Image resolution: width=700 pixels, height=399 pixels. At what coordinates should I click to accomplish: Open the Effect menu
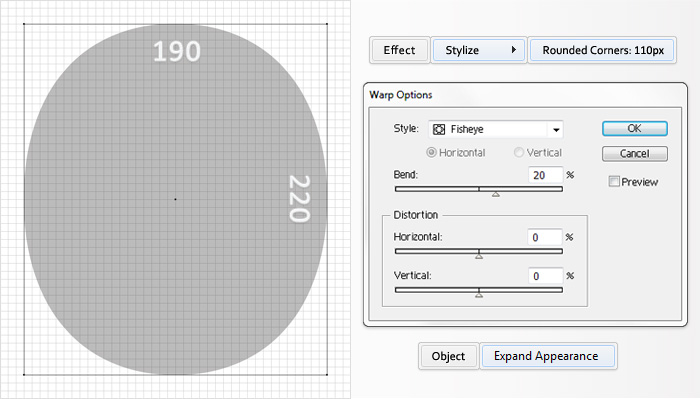399,50
